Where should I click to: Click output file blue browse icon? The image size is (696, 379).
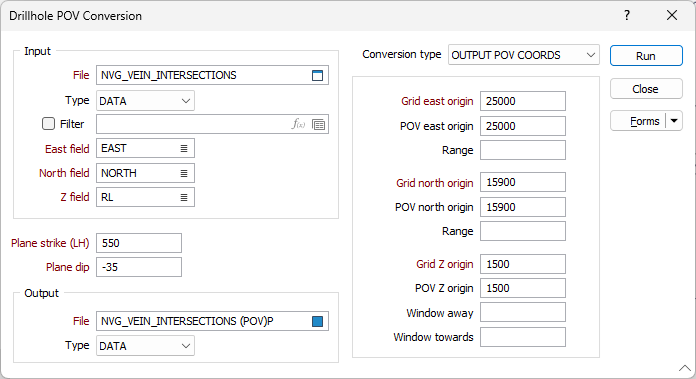pos(317,321)
